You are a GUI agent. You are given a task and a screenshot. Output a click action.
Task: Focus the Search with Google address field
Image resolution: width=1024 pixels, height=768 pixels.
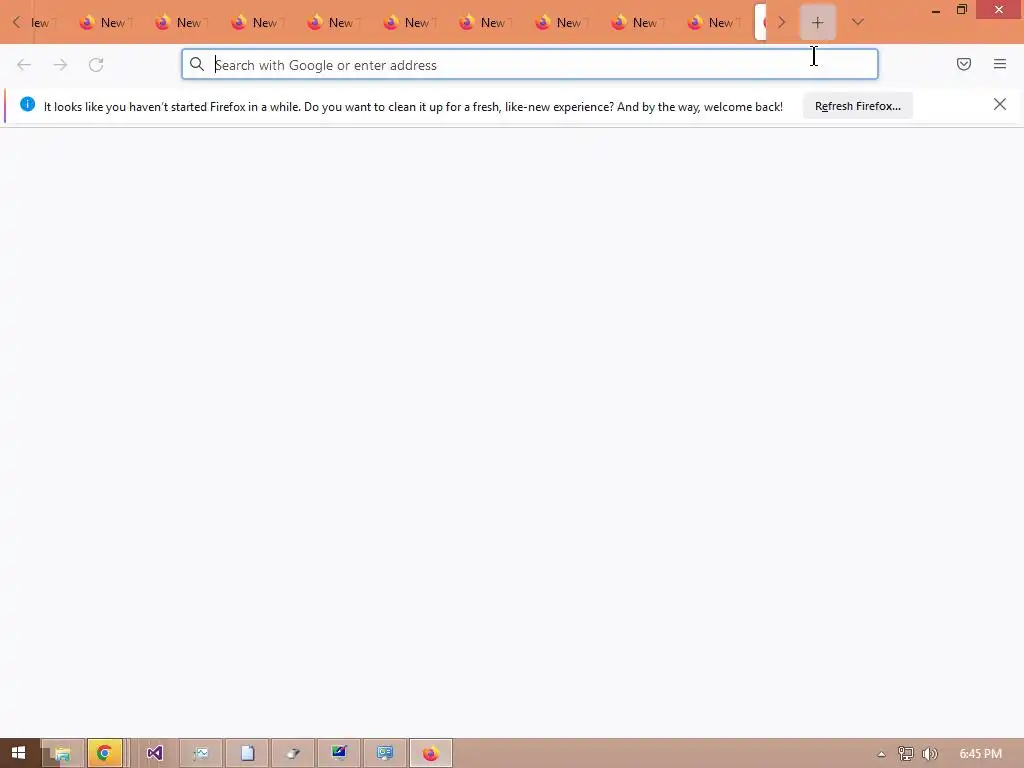(530, 64)
